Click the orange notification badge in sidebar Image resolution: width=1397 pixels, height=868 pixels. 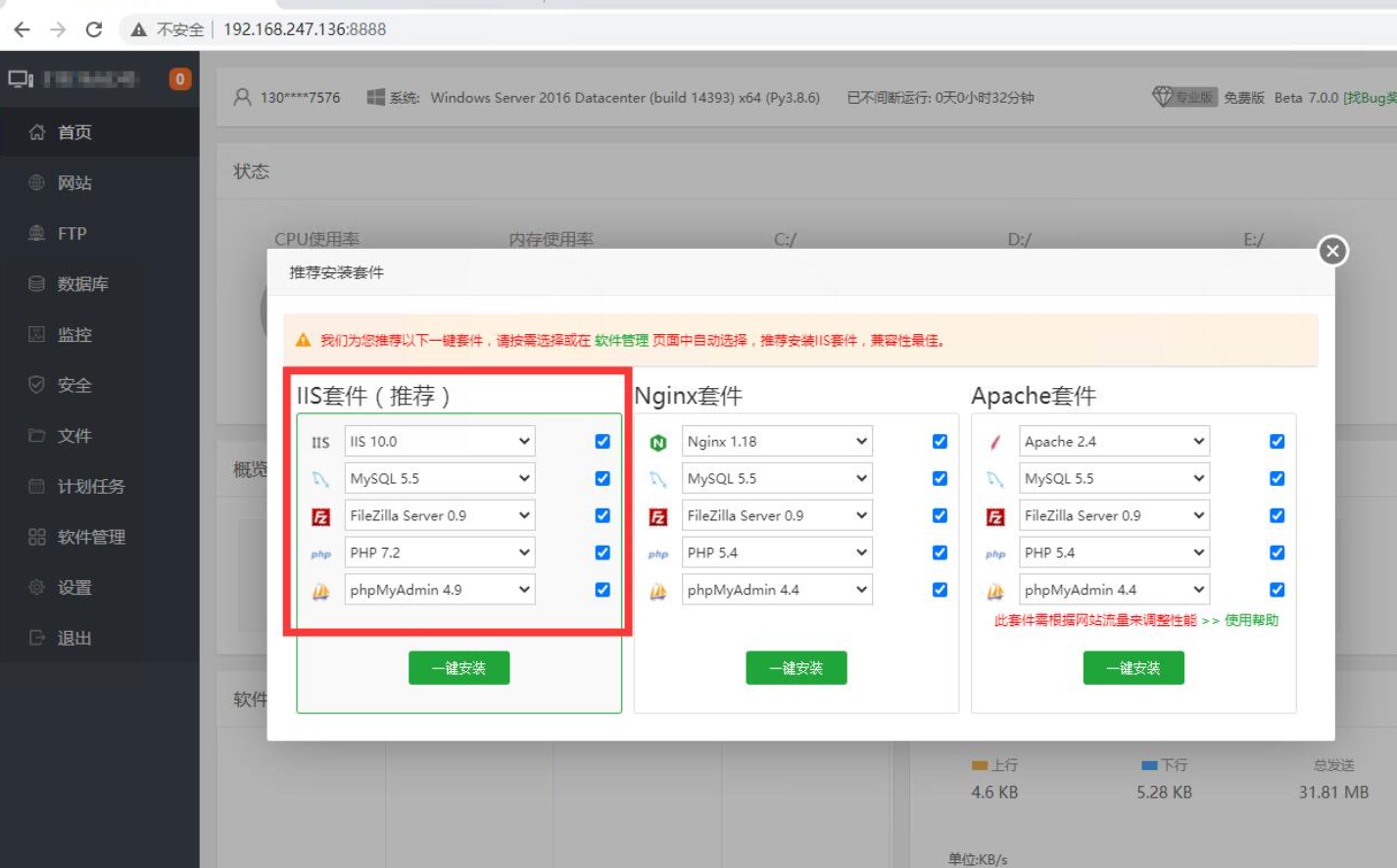click(x=179, y=79)
